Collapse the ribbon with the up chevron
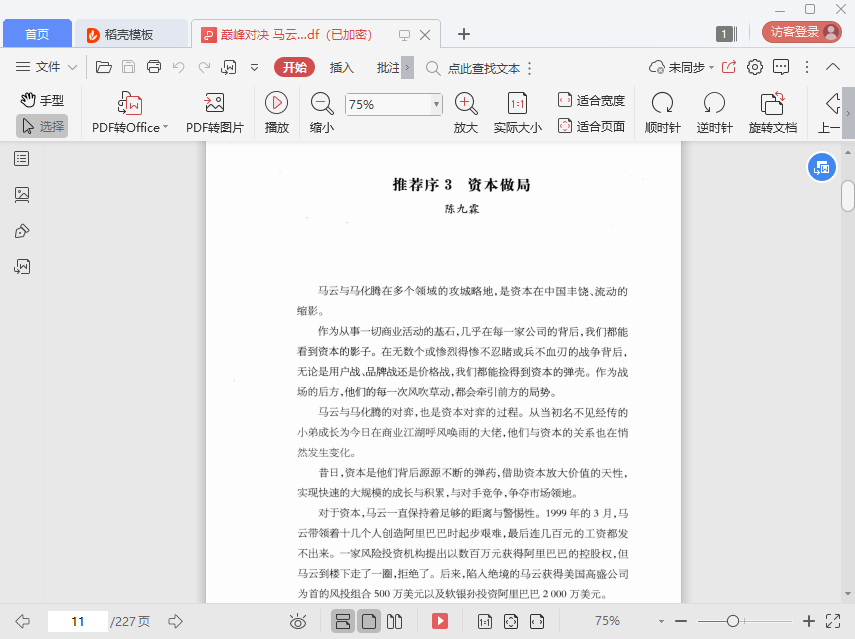855x639 pixels. 833,67
